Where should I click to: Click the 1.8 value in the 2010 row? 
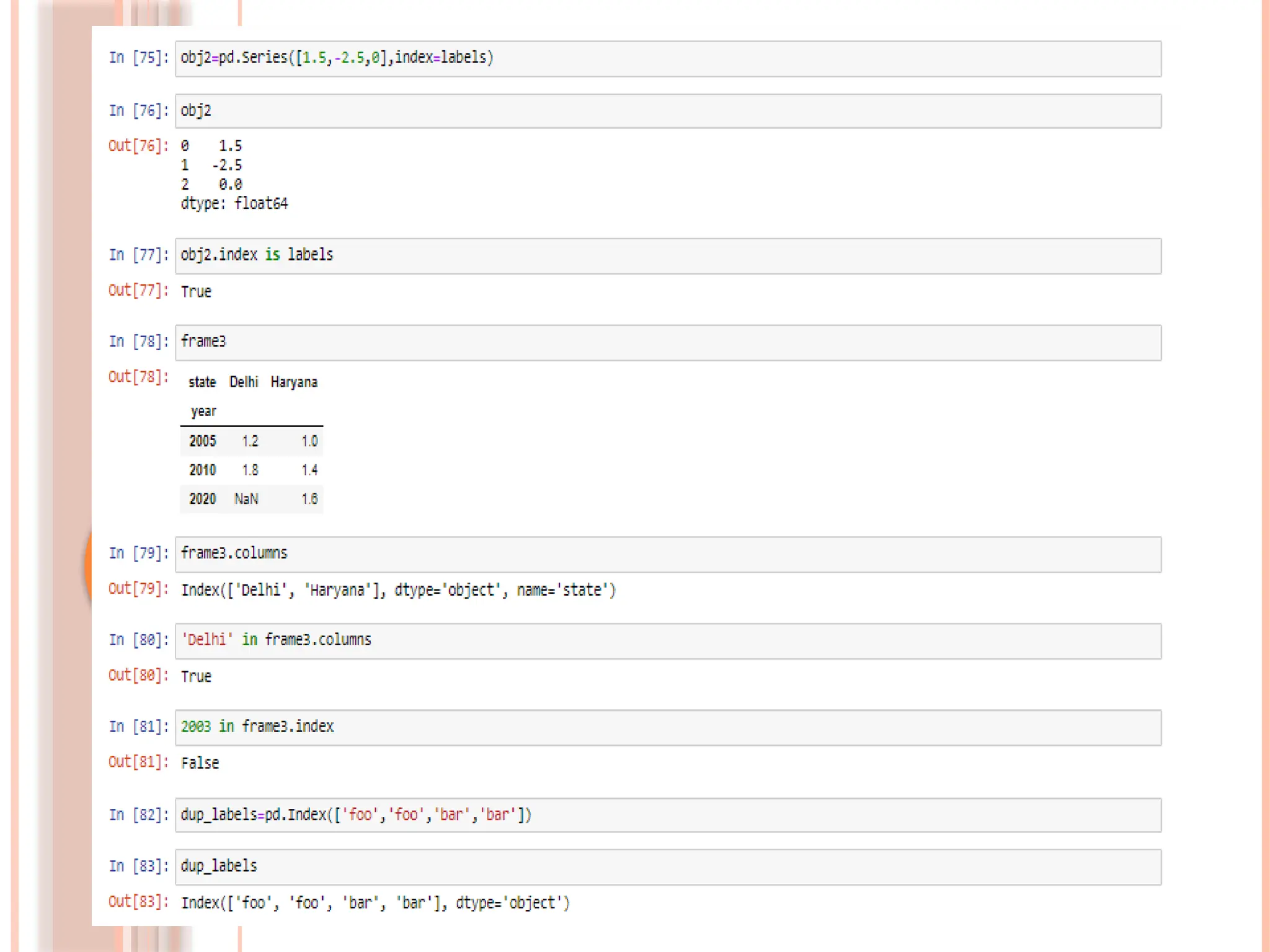coord(250,470)
